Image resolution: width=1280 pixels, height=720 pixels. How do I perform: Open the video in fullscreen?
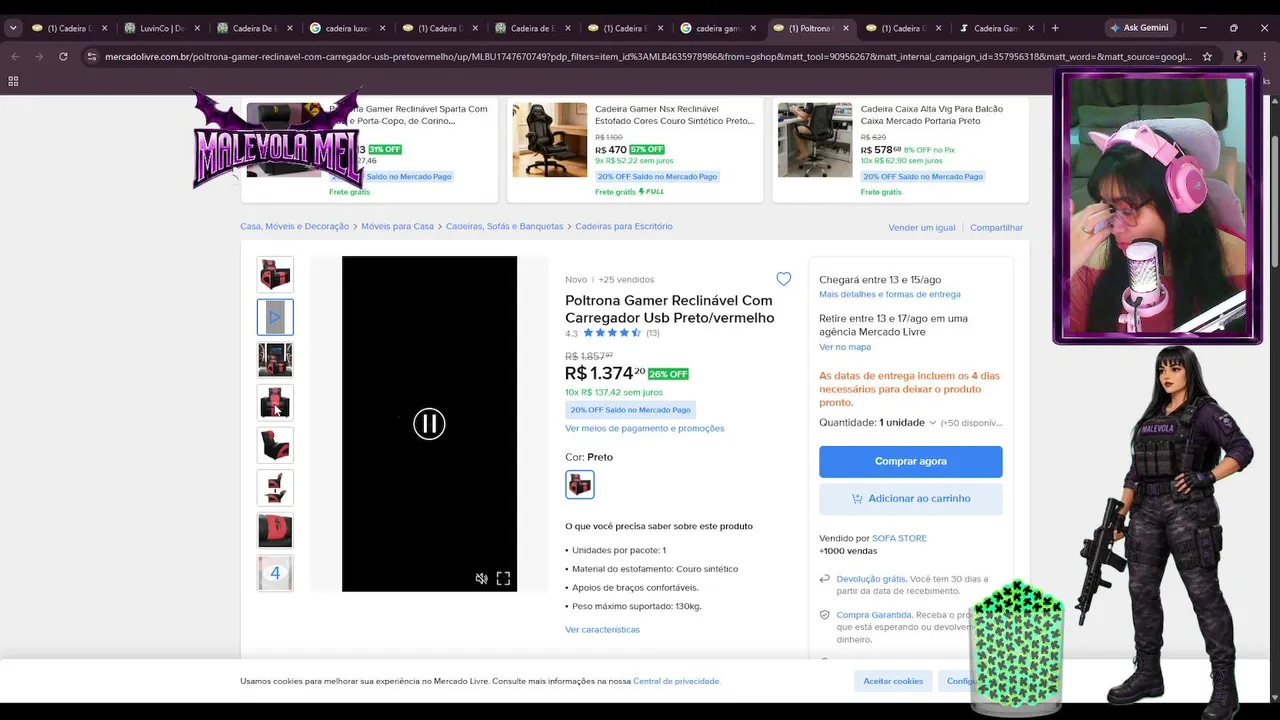click(x=503, y=578)
